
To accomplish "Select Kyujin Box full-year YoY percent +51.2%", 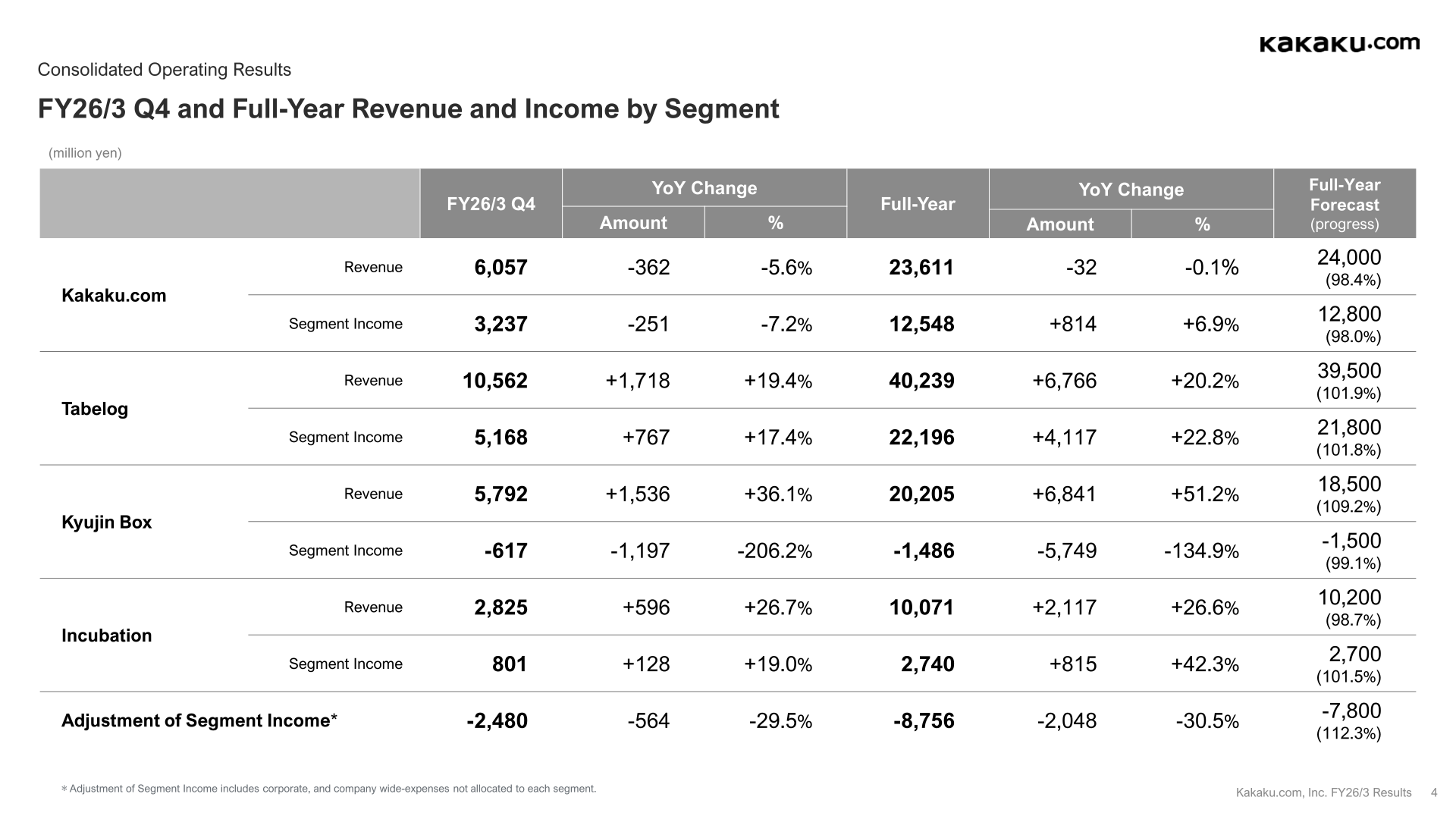I will pyautogui.click(x=1205, y=494).
